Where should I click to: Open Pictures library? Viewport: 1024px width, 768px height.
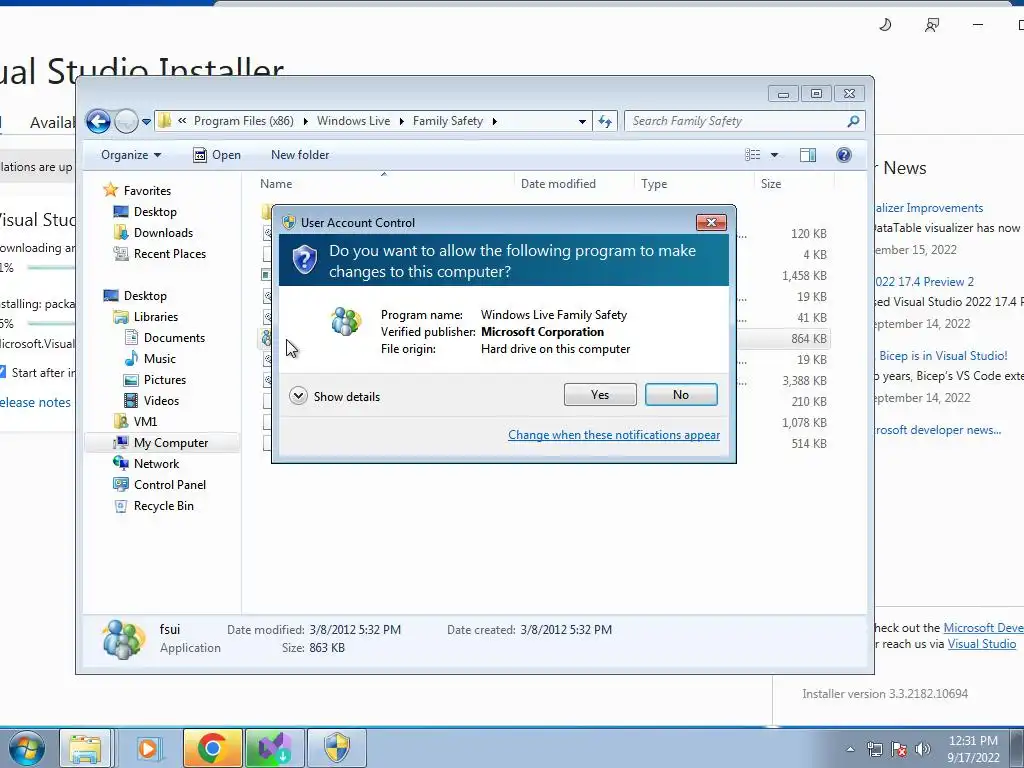(165, 379)
